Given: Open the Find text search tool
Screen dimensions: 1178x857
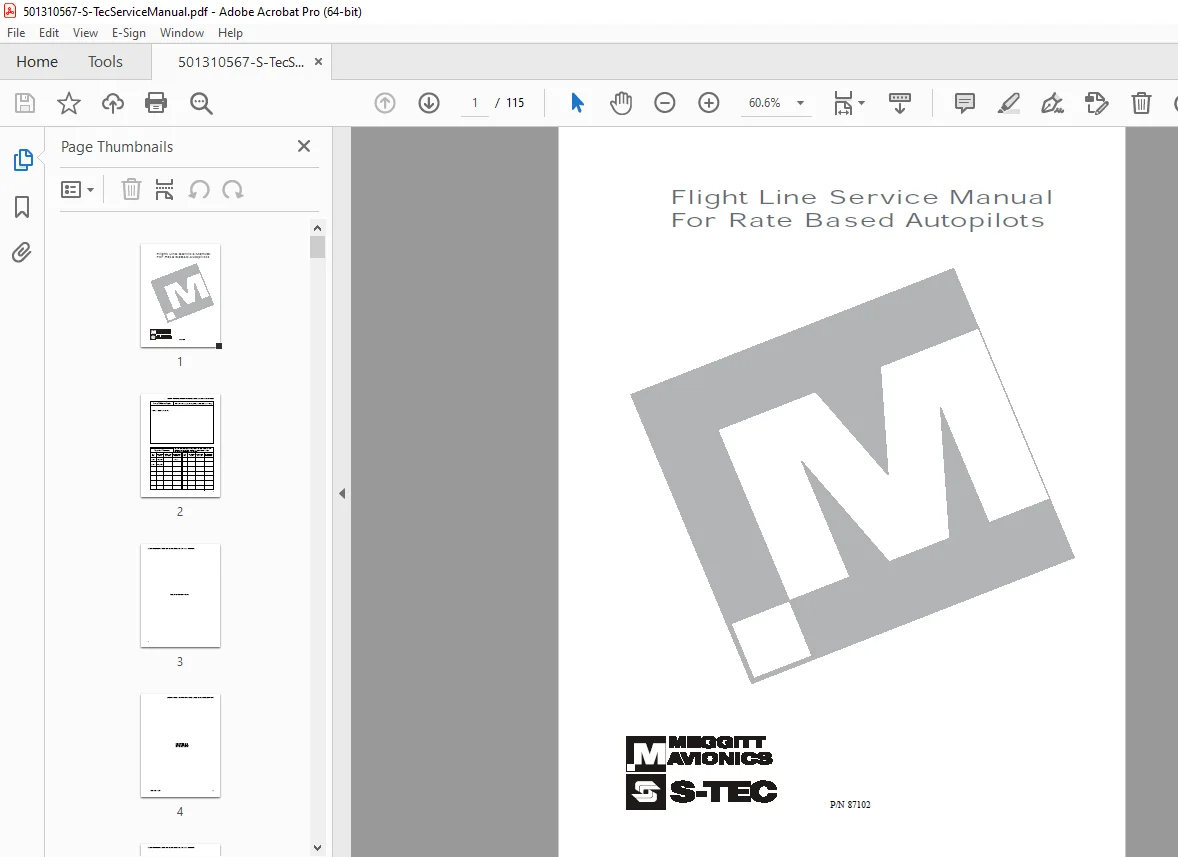Looking at the screenshot, I should [201, 103].
